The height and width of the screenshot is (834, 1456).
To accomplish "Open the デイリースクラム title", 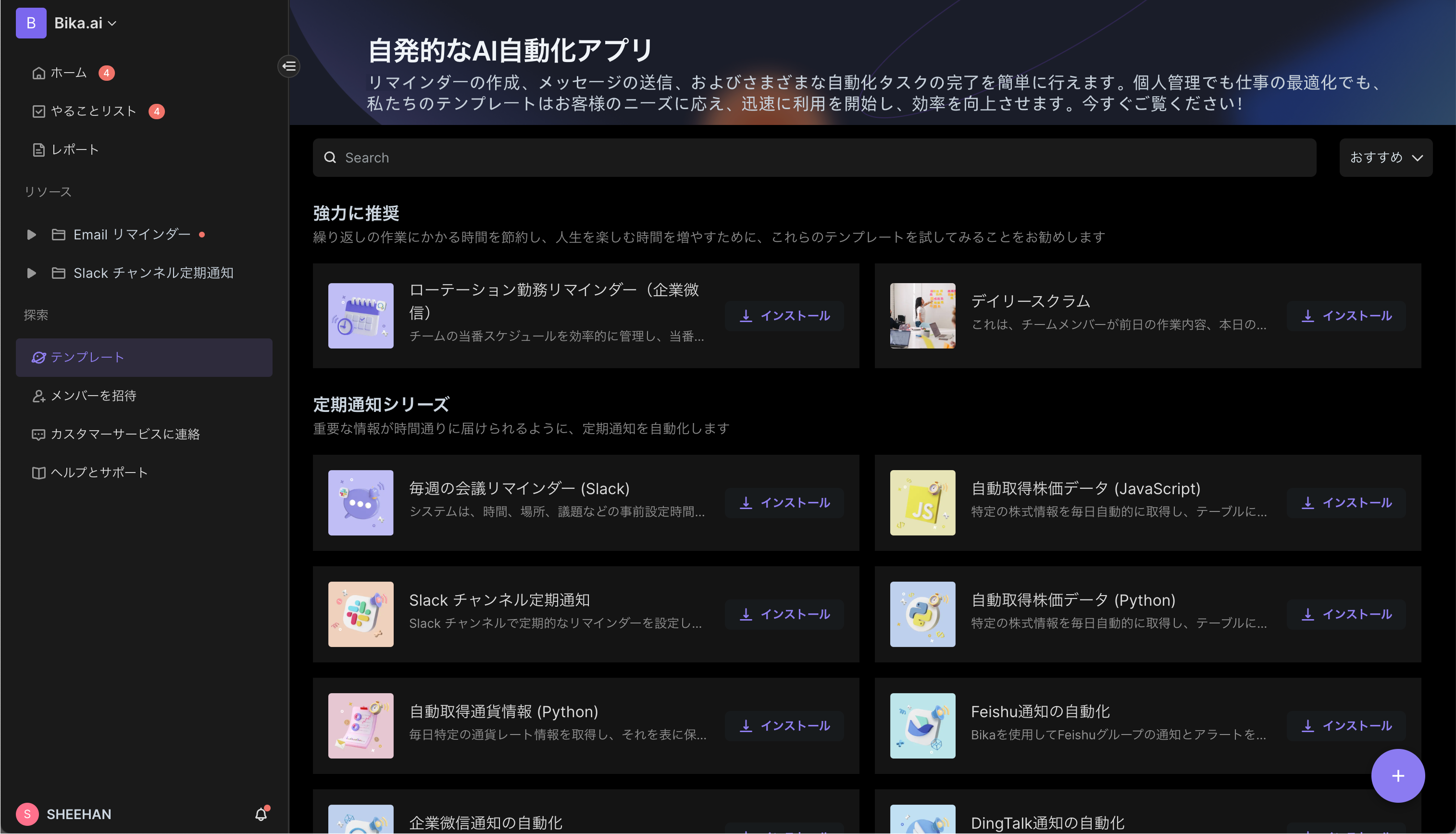I will click(1031, 301).
